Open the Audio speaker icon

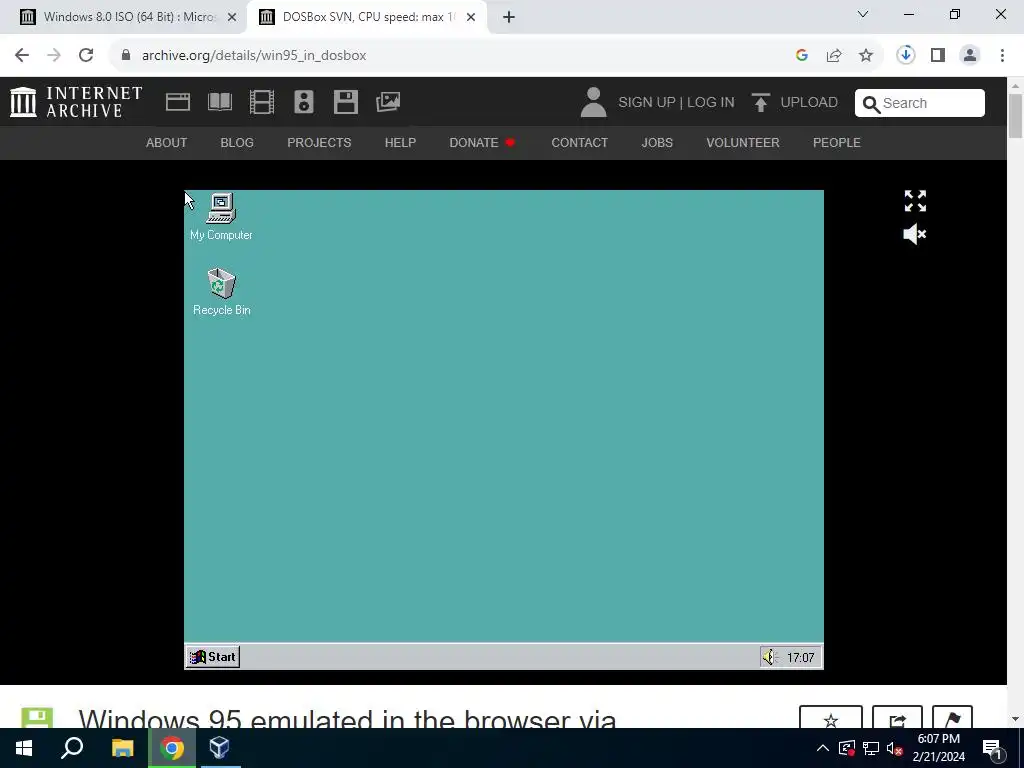pos(304,102)
